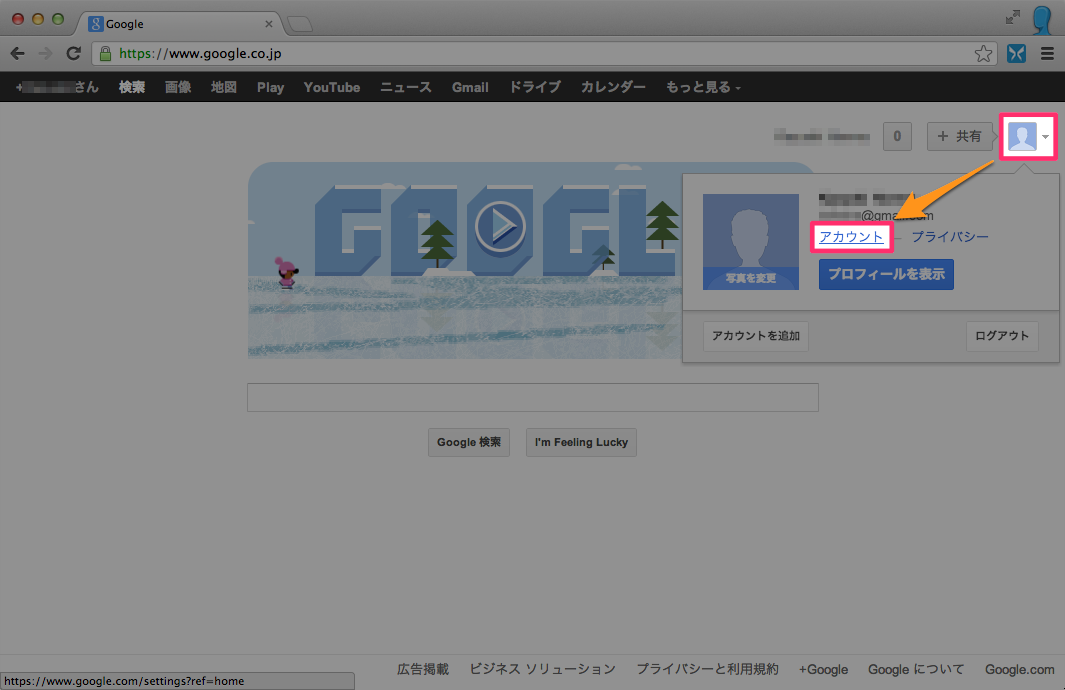Open the 広告掲載 footer link
This screenshot has width=1065, height=690.
pyautogui.click(x=423, y=669)
